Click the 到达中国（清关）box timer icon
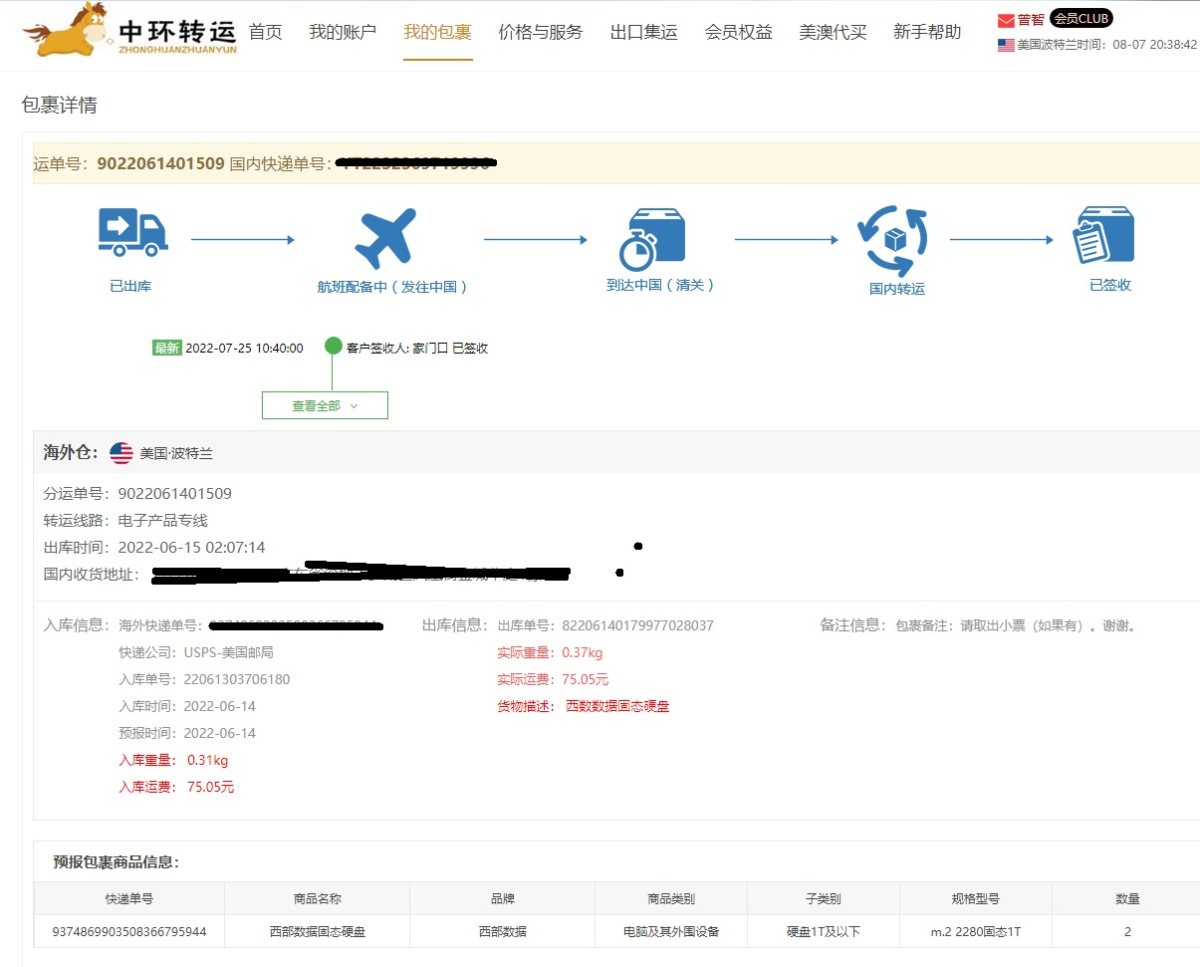 click(652, 239)
